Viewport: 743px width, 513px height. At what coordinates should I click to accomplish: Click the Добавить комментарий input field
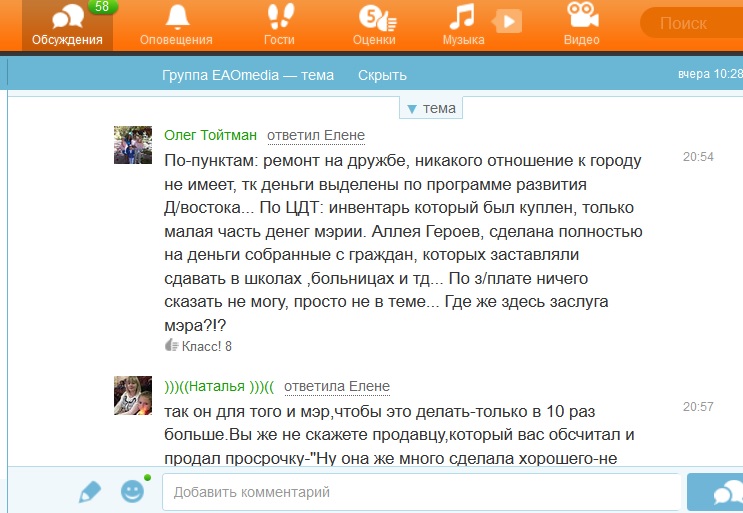coord(422,492)
